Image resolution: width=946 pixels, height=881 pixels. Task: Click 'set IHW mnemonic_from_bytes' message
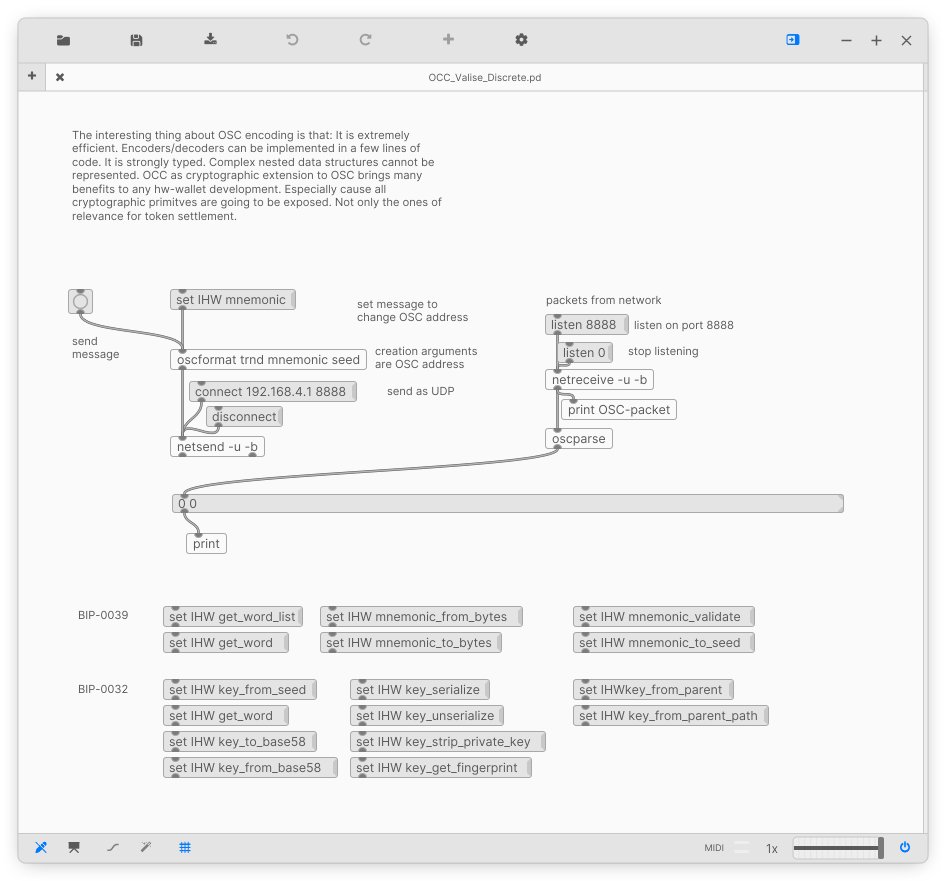[x=421, y=617]
